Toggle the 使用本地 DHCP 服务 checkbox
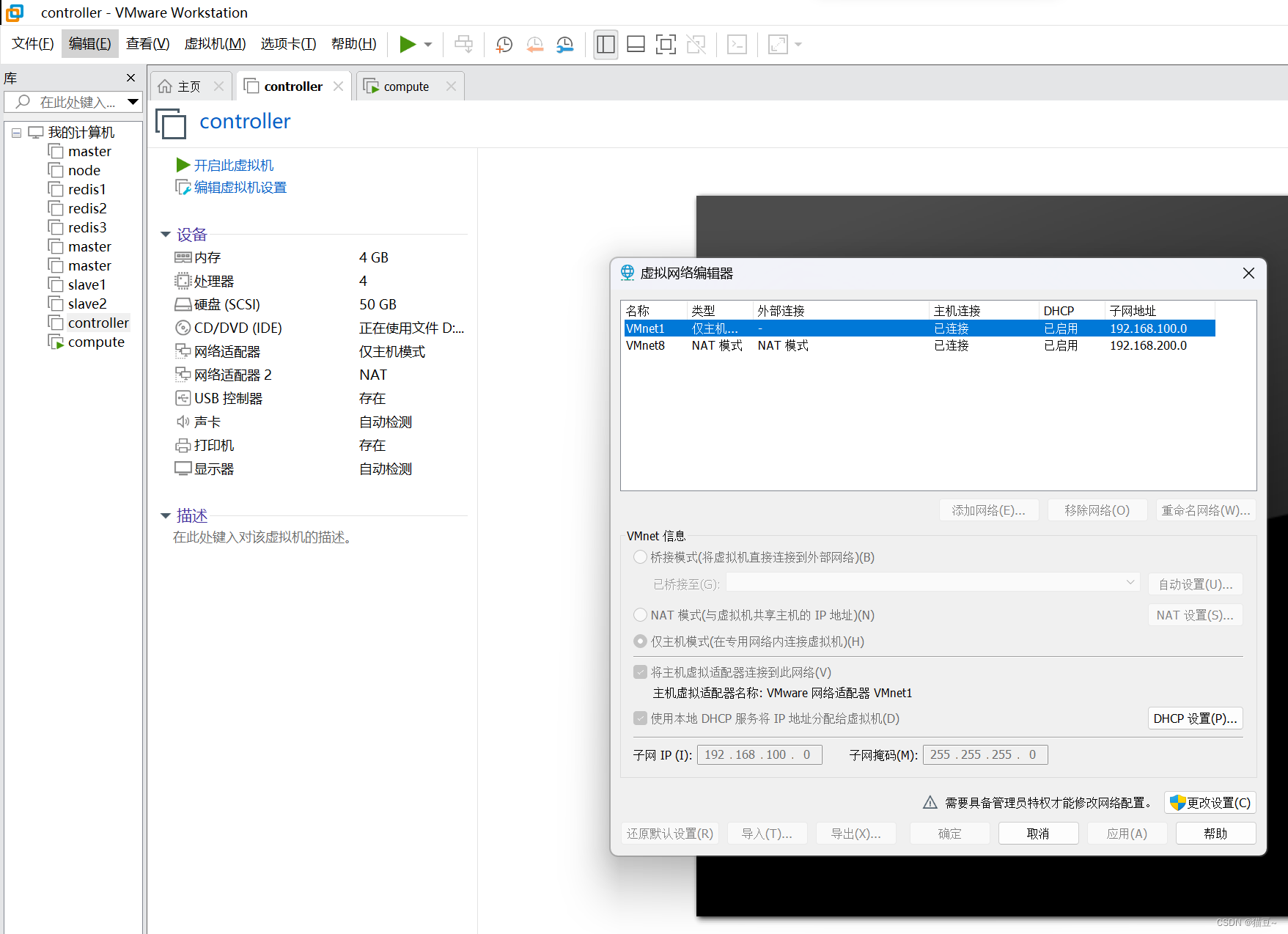This screenshot has width=1288, height=934. [x=639, y=718]
